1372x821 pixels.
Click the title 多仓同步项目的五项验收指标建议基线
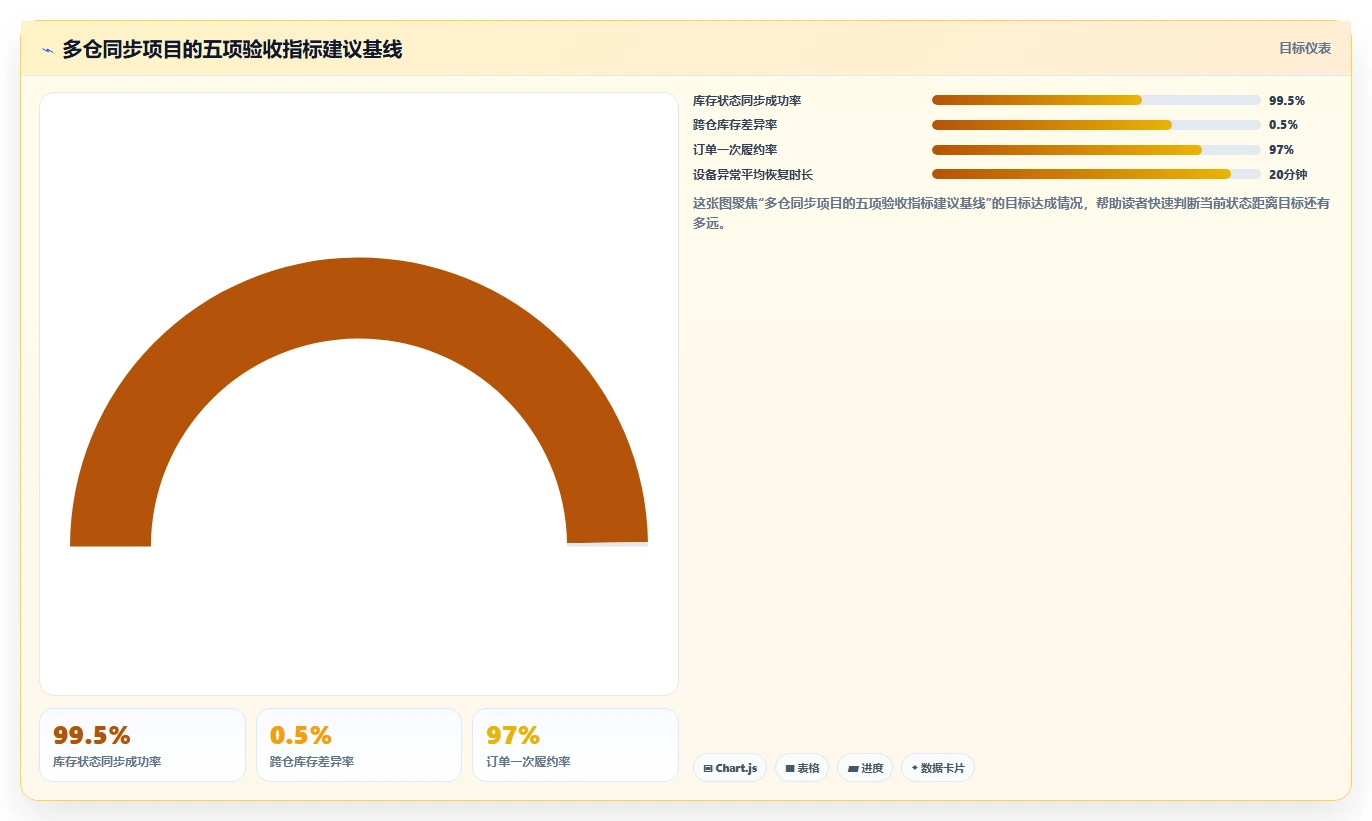click(232, 49)
